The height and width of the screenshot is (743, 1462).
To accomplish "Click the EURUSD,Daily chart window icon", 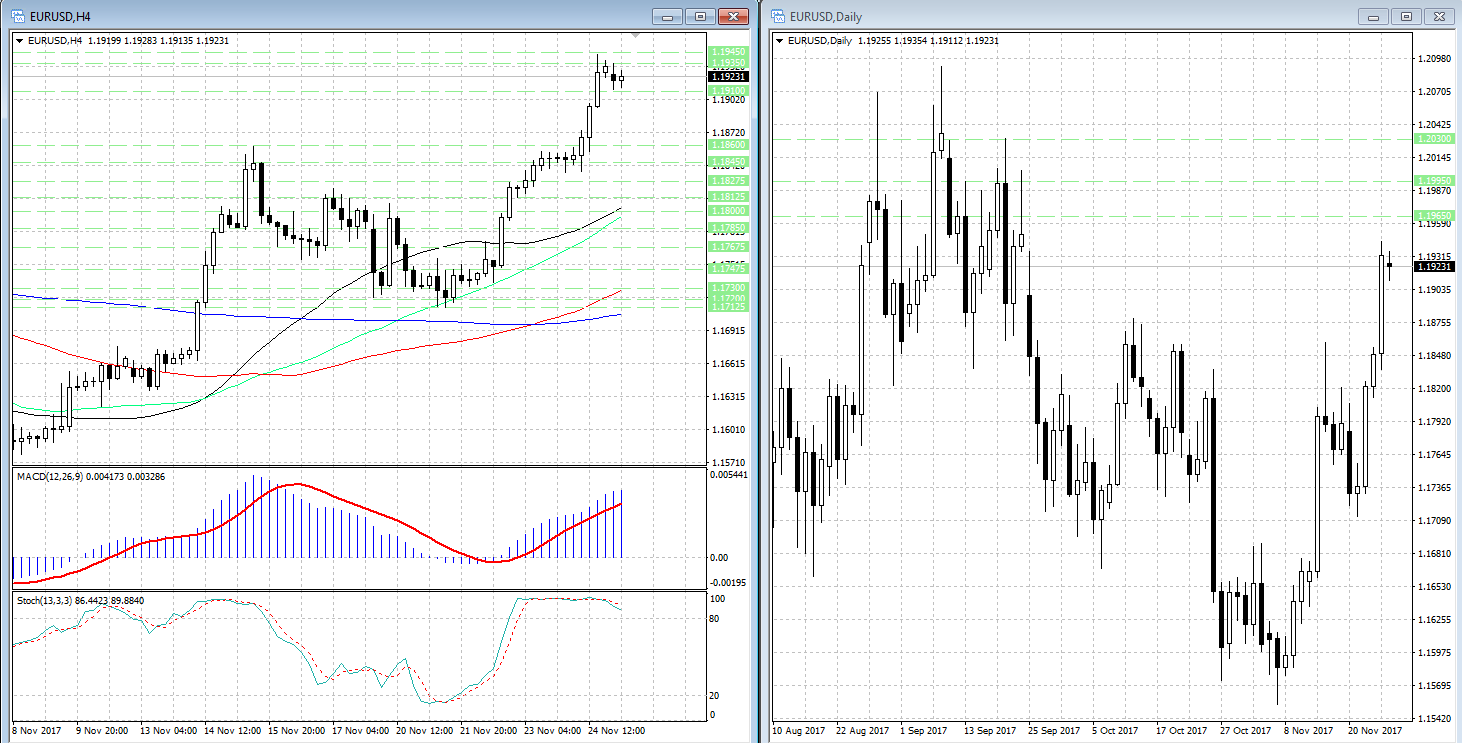I will coord(778,16).
